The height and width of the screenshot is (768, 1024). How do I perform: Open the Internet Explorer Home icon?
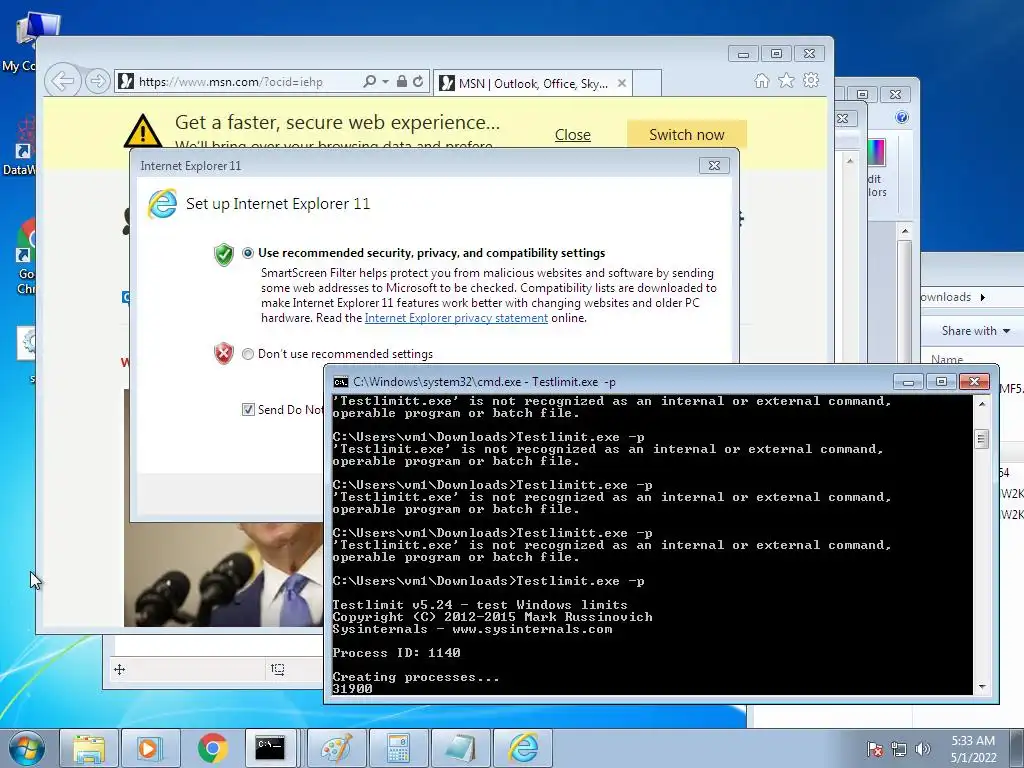click(761, 80)
